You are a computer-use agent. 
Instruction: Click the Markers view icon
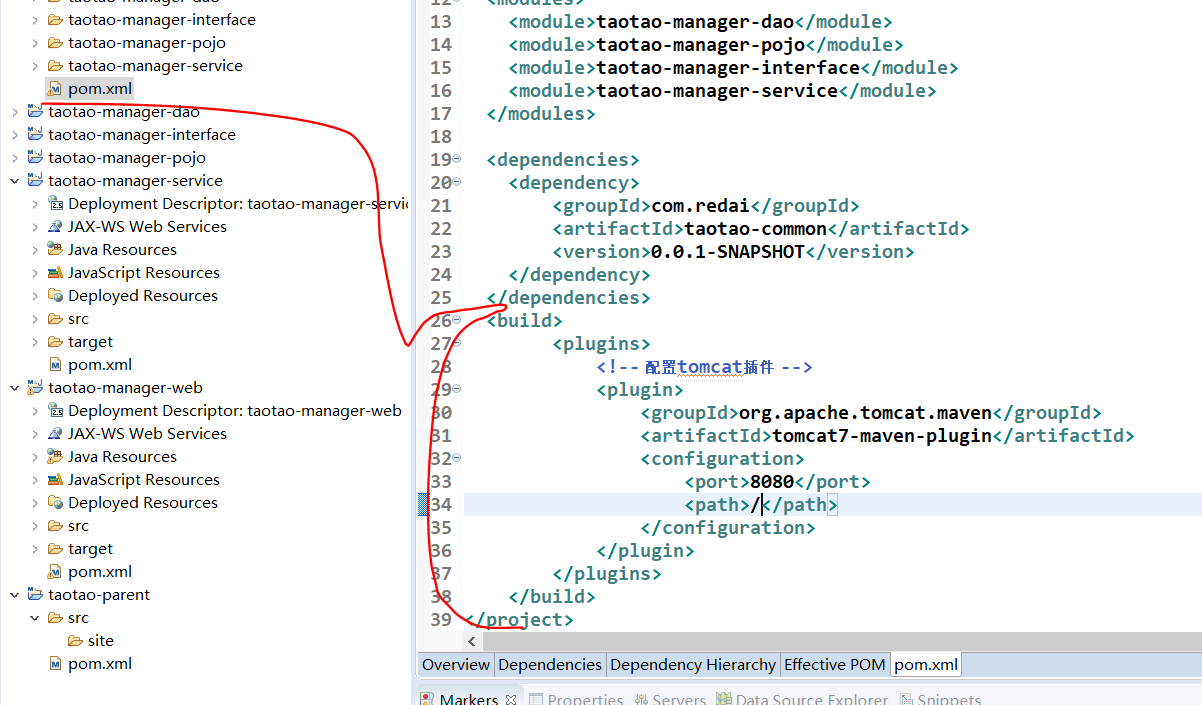pyautogui.click(x=427, y=699)
